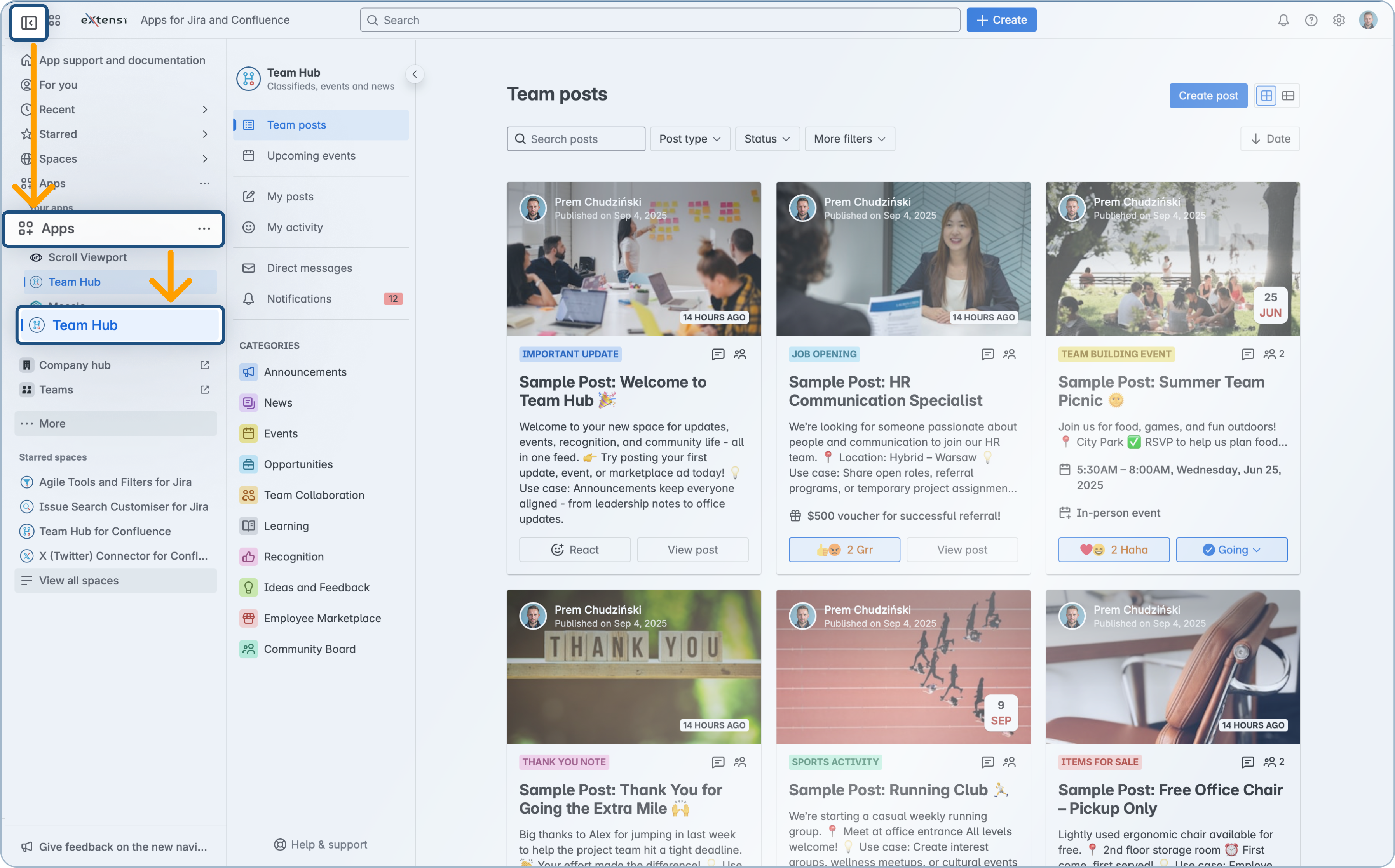Viewport: 1395px width, 868px height.
Task: Switch to list table view
Action: coord(1288,96)
